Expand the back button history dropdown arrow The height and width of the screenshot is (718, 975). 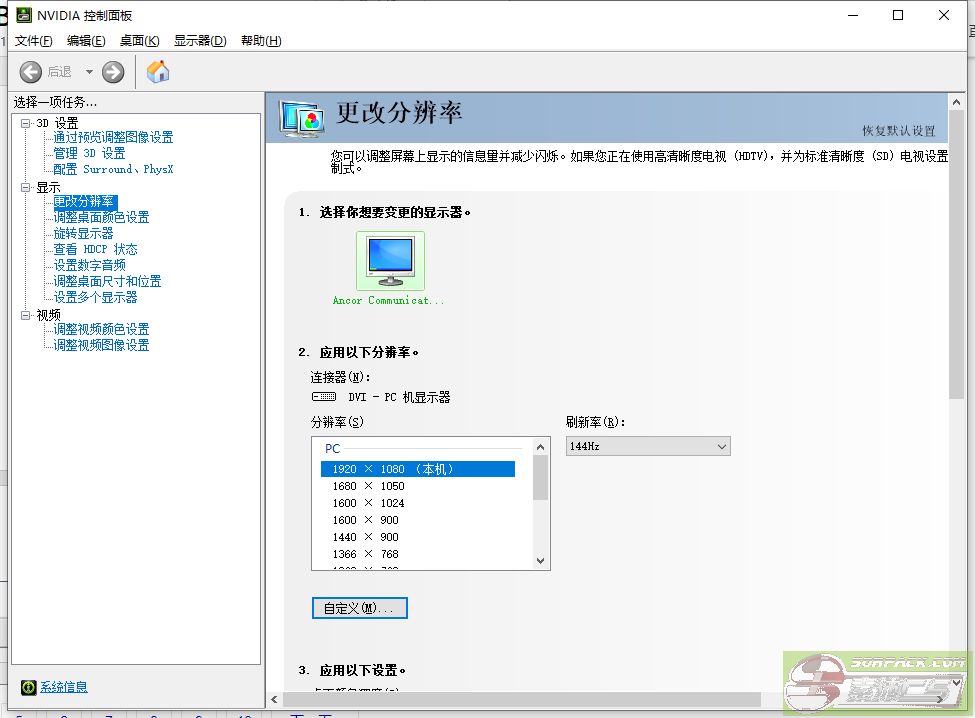pos(89,71)
